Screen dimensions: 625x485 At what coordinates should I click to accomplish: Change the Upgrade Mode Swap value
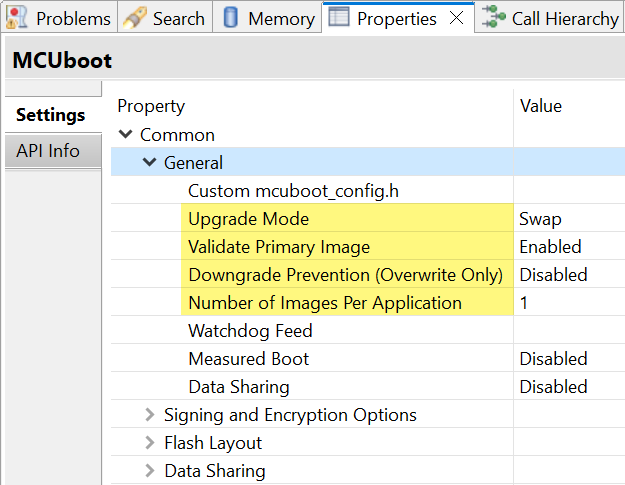click(x=565, y=219)
